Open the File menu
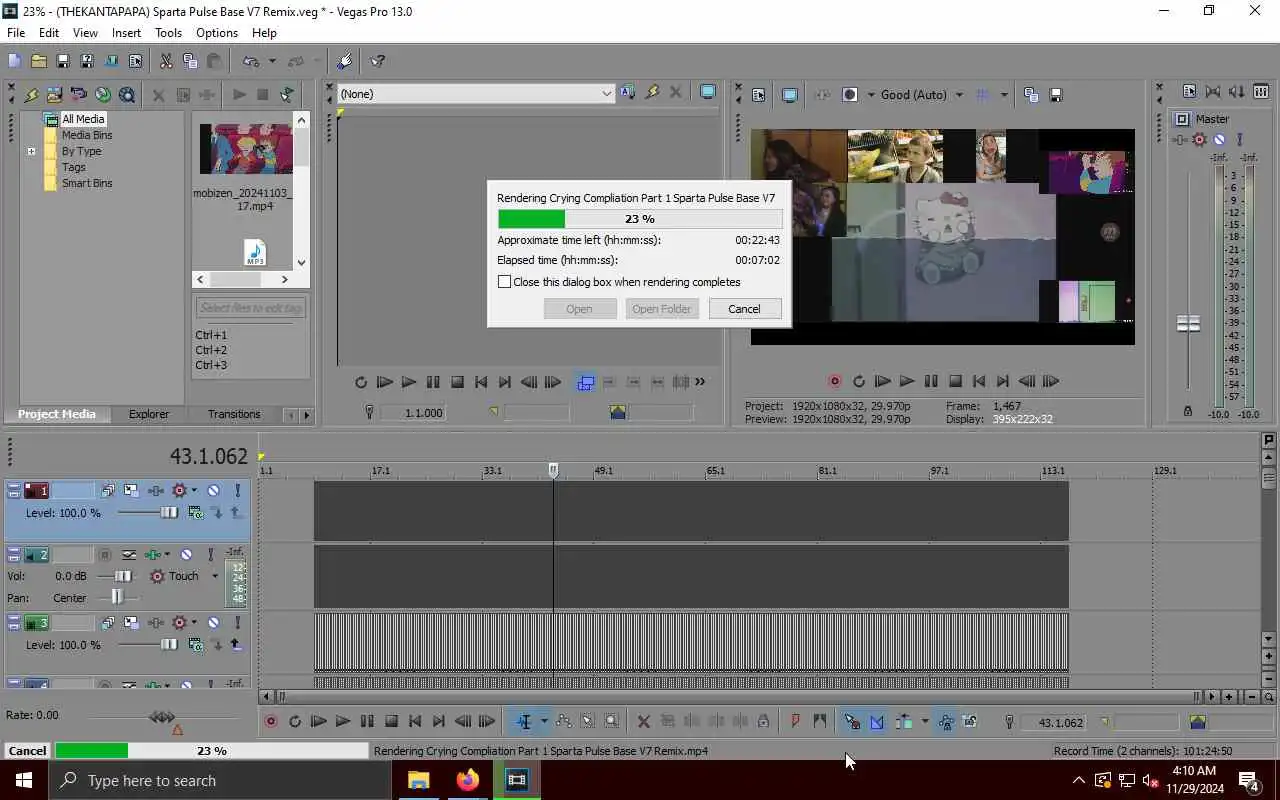This screenshot has height=800, width=1280. point(16,33)
